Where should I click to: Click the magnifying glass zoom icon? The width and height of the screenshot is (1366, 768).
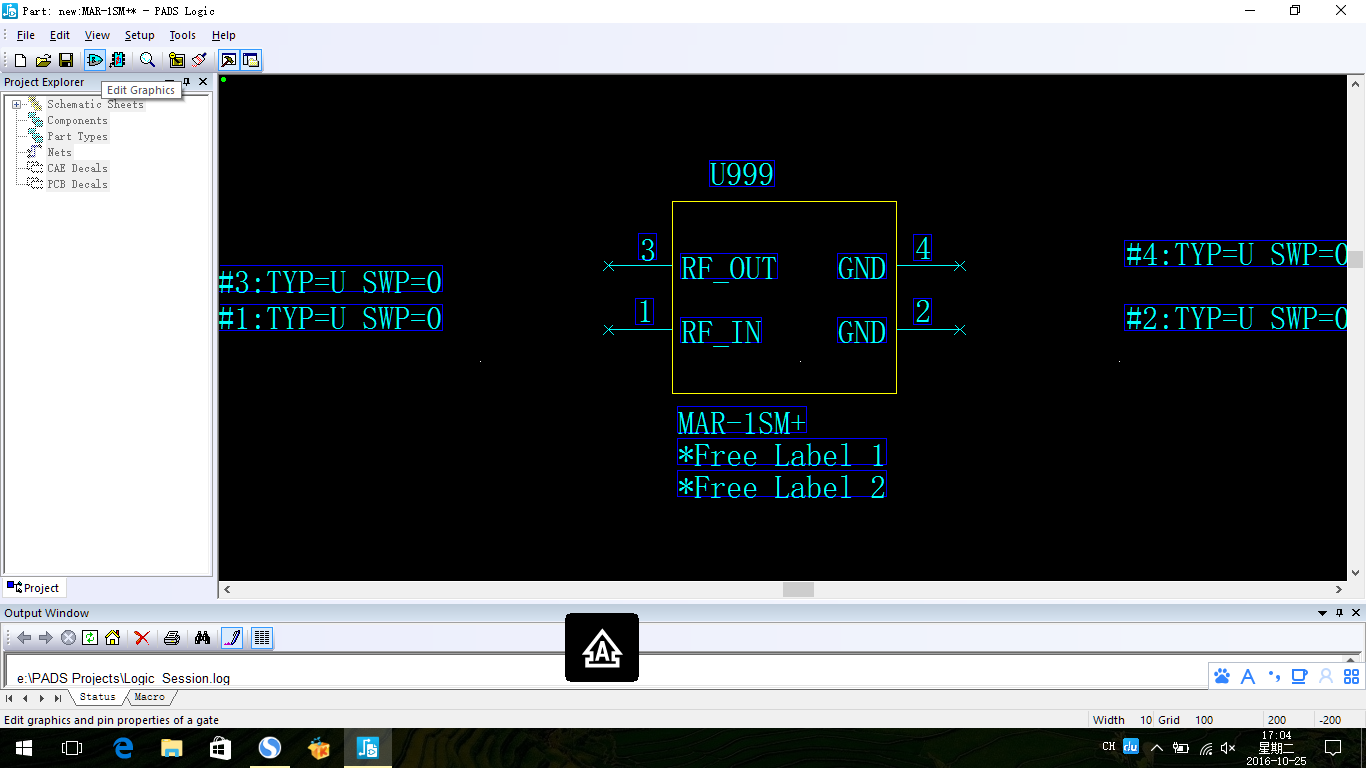(x=147, y=60)
